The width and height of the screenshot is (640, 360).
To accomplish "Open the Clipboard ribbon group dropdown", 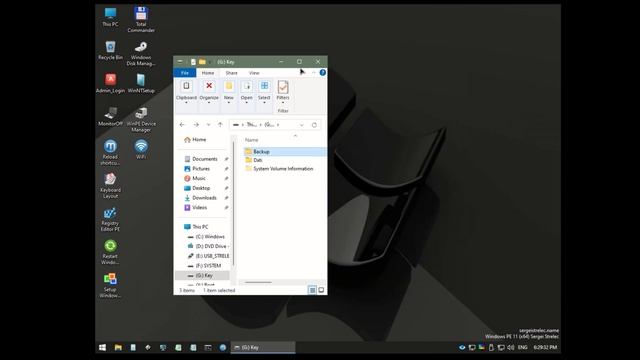I will pyautogui.click(x=186, y=93).
